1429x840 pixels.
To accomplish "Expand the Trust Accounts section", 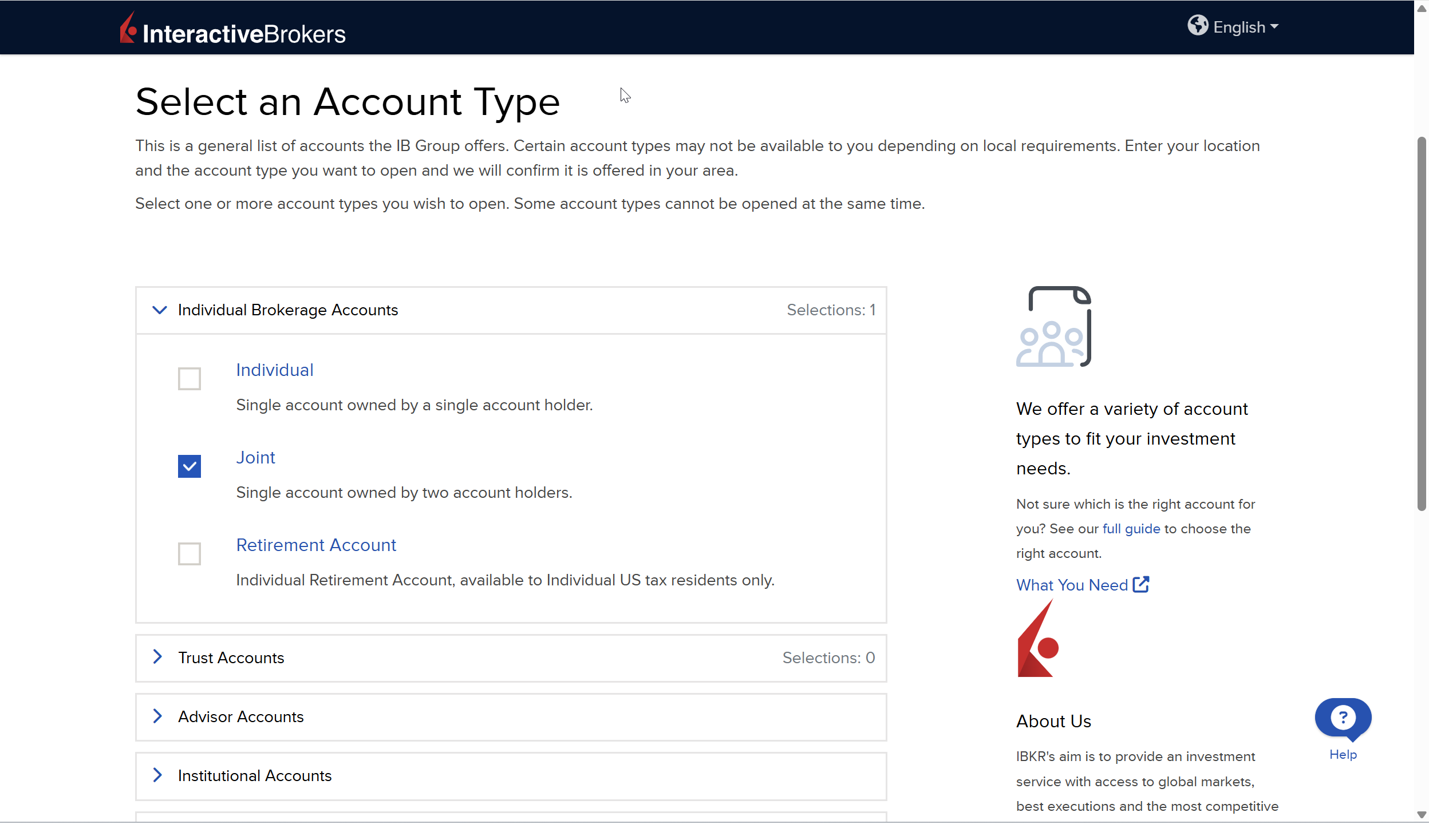I will (x=231, y=658).
